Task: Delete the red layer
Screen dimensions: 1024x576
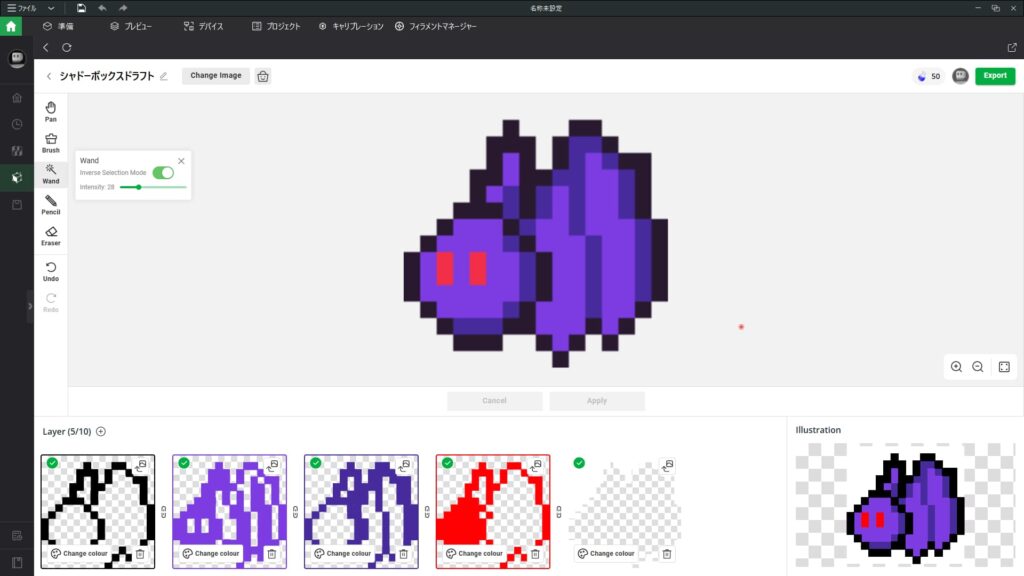Action: 535,554
